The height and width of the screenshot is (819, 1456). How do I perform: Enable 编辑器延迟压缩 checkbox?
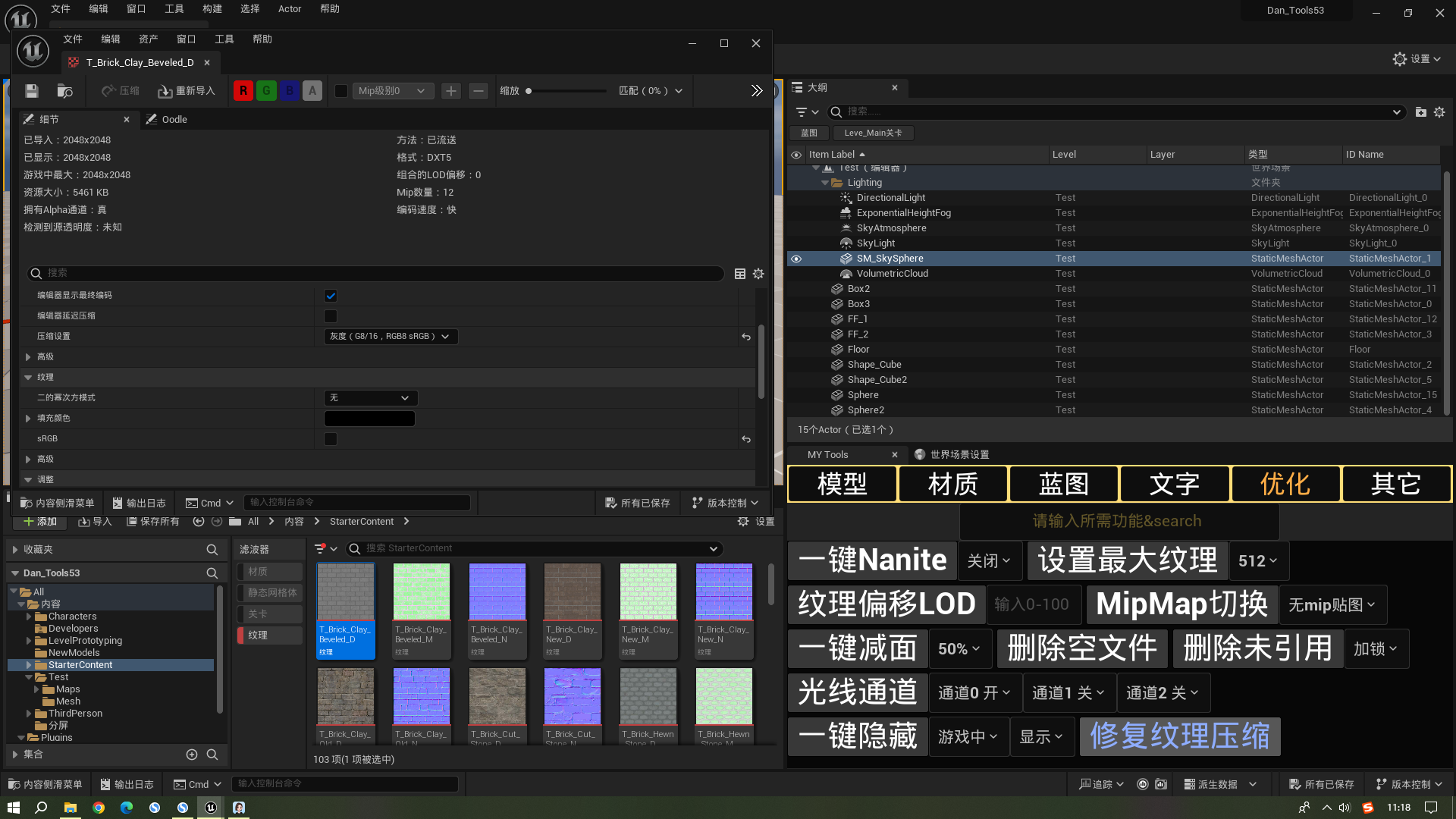[x=331, y=316]
